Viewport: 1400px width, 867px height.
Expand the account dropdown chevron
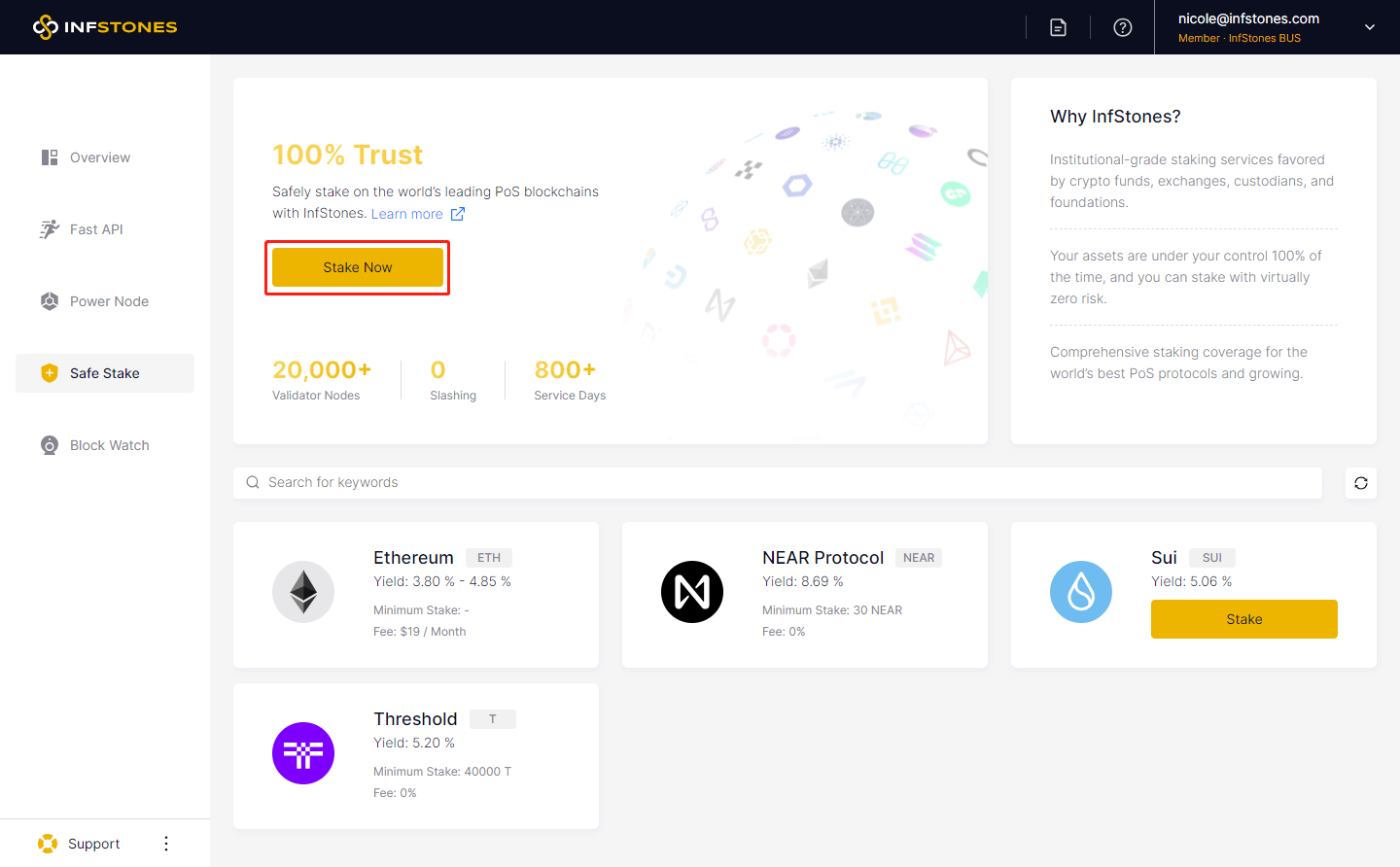(1370, 27)
